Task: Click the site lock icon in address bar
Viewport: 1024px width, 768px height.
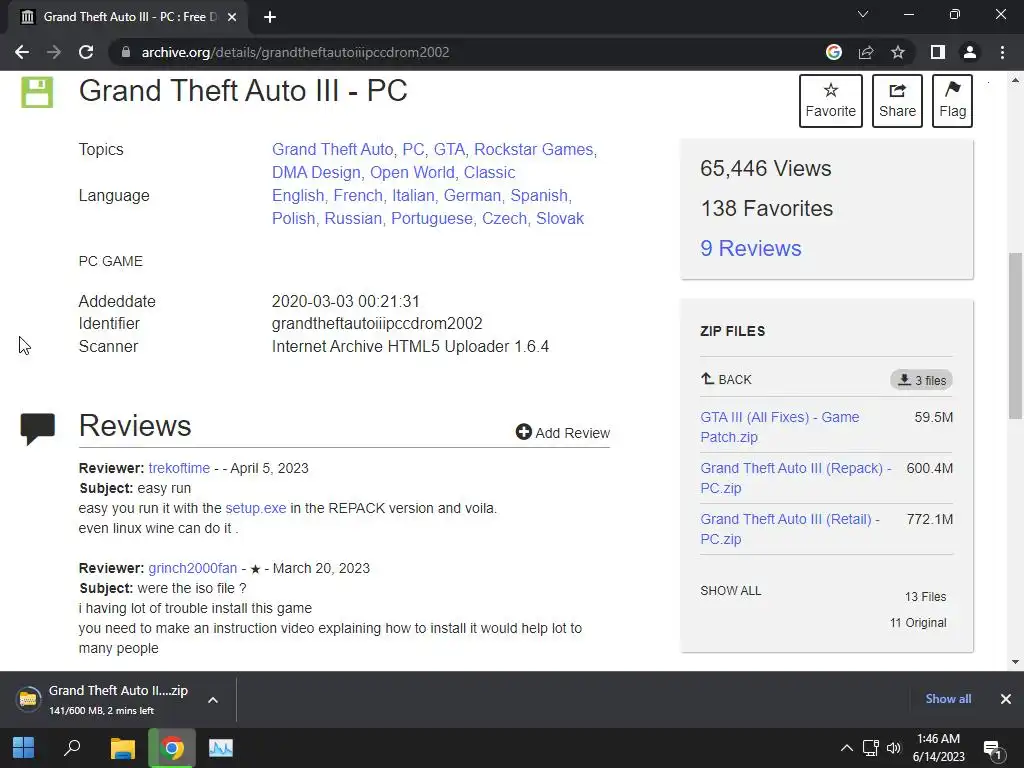Action: click(126, 52)
